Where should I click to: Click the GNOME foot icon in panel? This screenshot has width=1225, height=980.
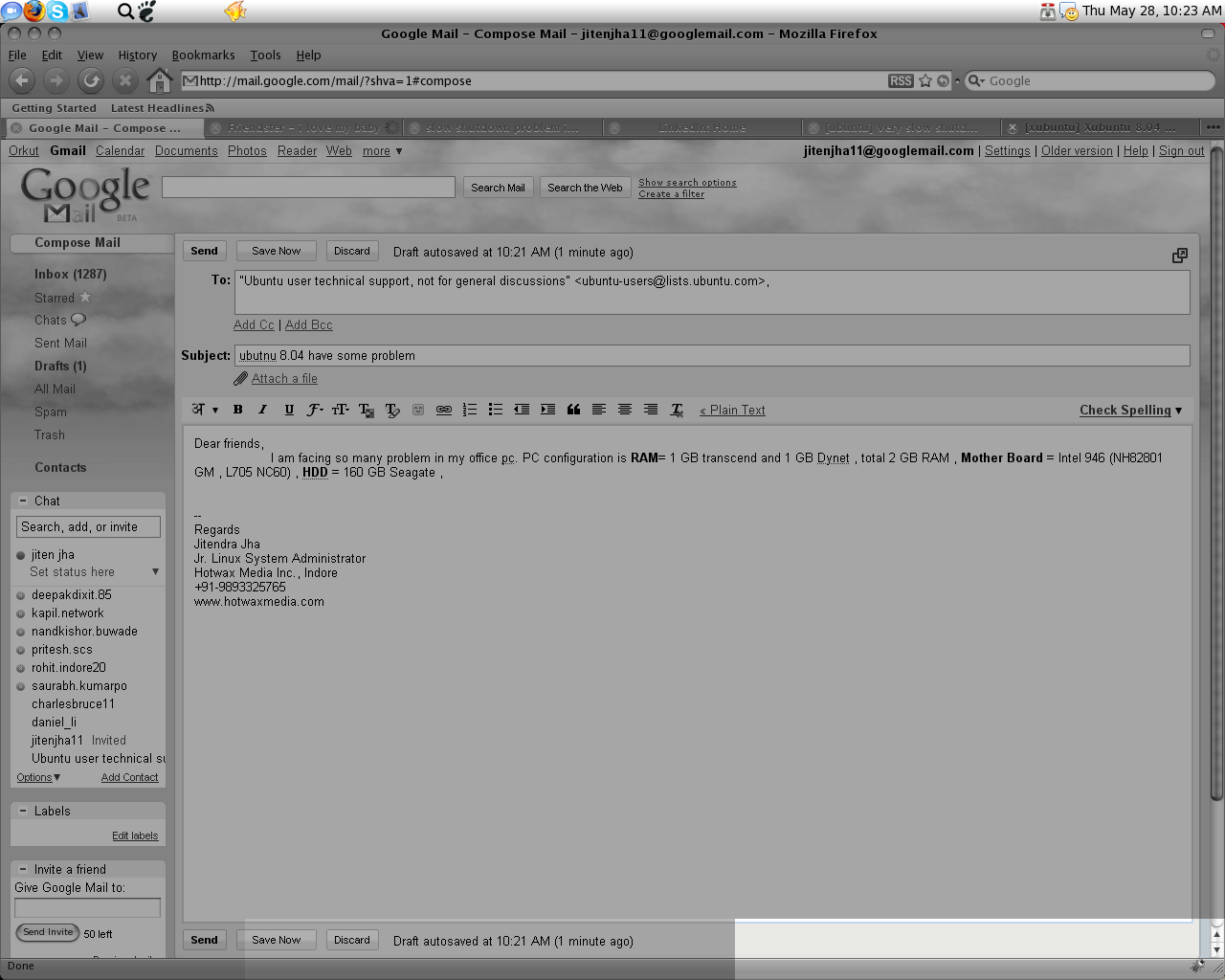146,11
